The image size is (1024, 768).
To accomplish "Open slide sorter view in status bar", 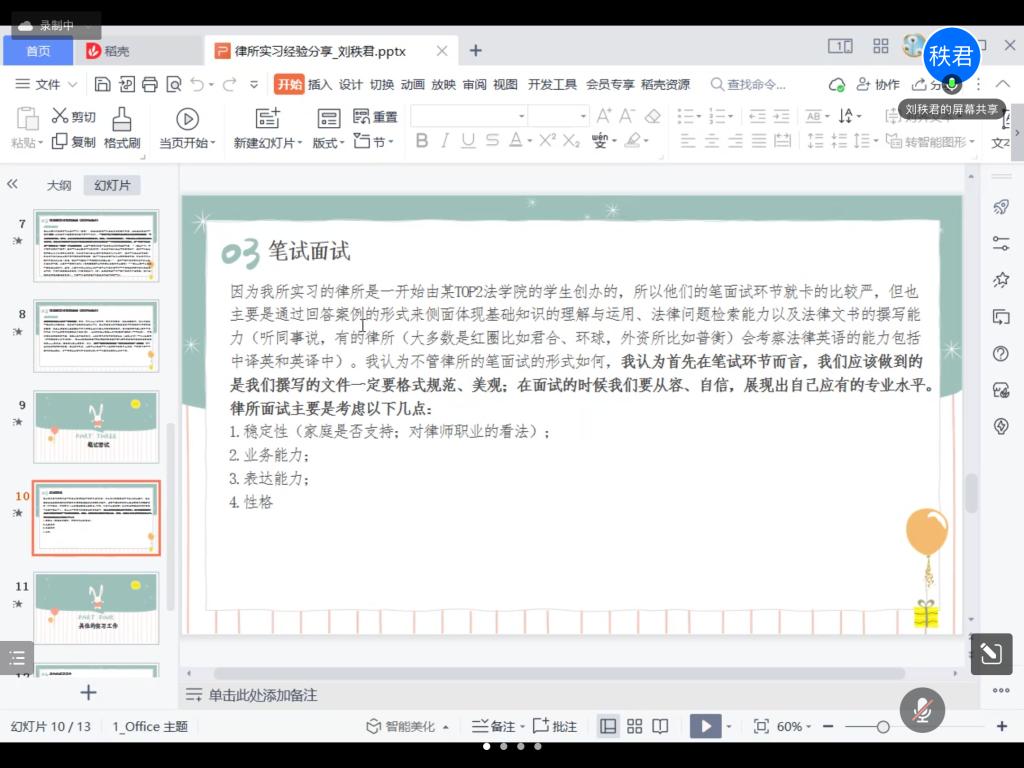I will pyautogui.click(x=634, y=727).
